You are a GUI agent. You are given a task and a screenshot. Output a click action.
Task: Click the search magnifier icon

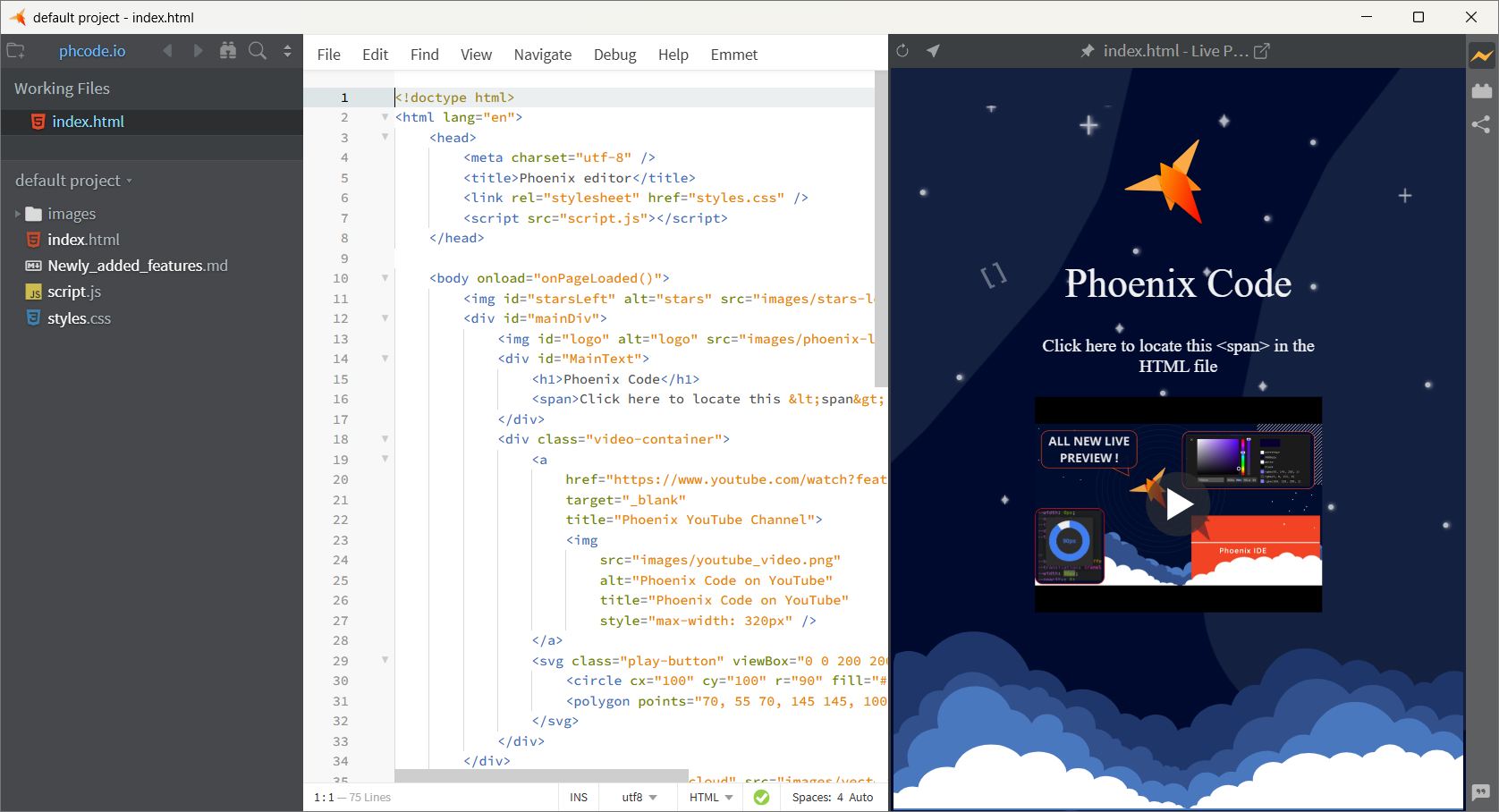258,51
